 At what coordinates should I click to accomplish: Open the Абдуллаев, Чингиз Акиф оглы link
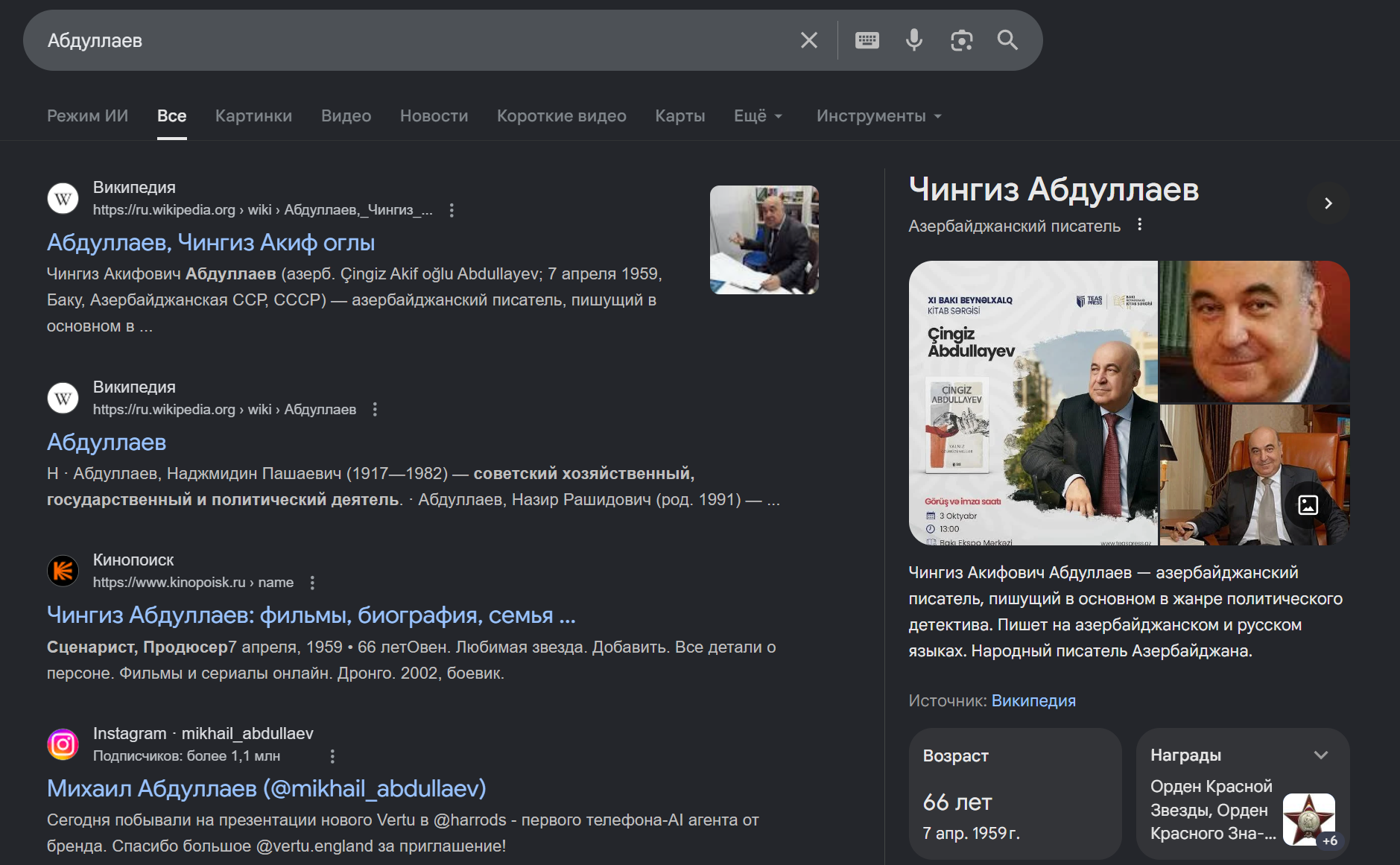tap(211, 243)
